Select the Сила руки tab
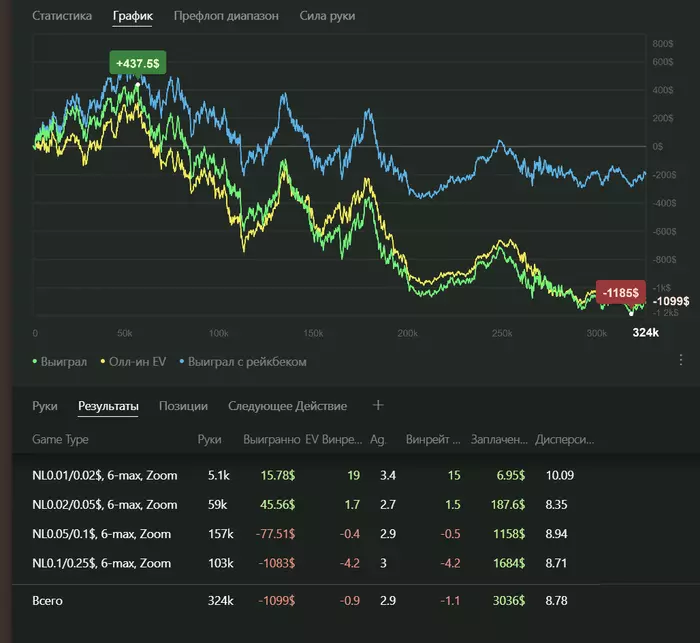Screen dimensions: 700x643 327,16
